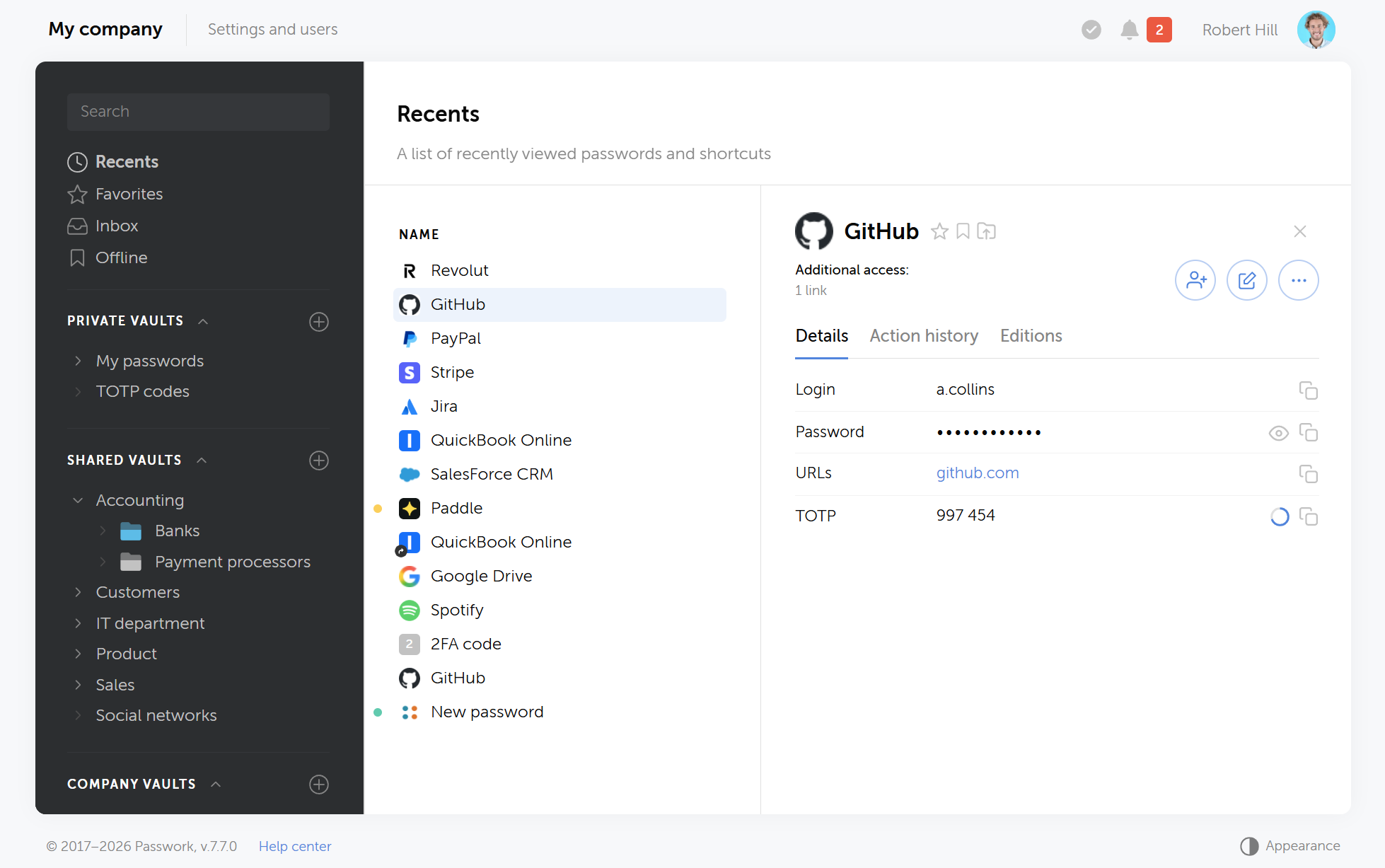The width and height of the screenshot is (1385, 868).
Task: Copy the URL github.com
Action: pos(1308,474)
